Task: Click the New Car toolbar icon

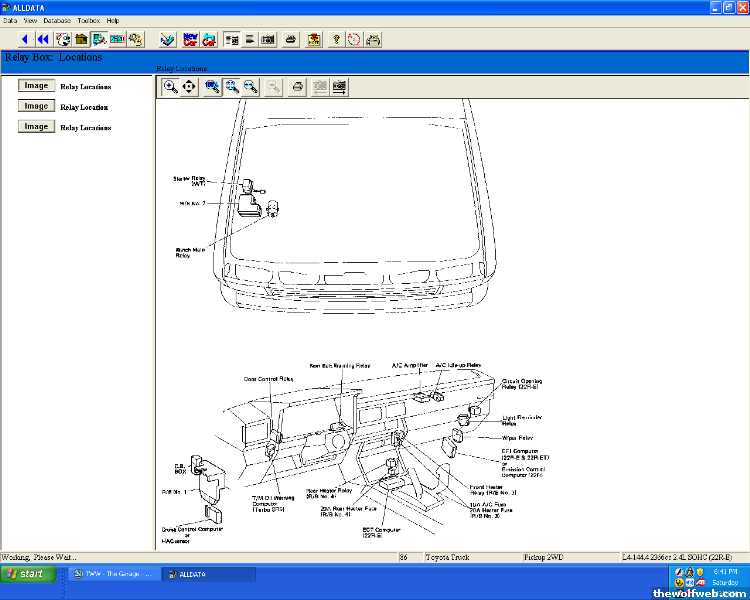Action: coord(188,39)
